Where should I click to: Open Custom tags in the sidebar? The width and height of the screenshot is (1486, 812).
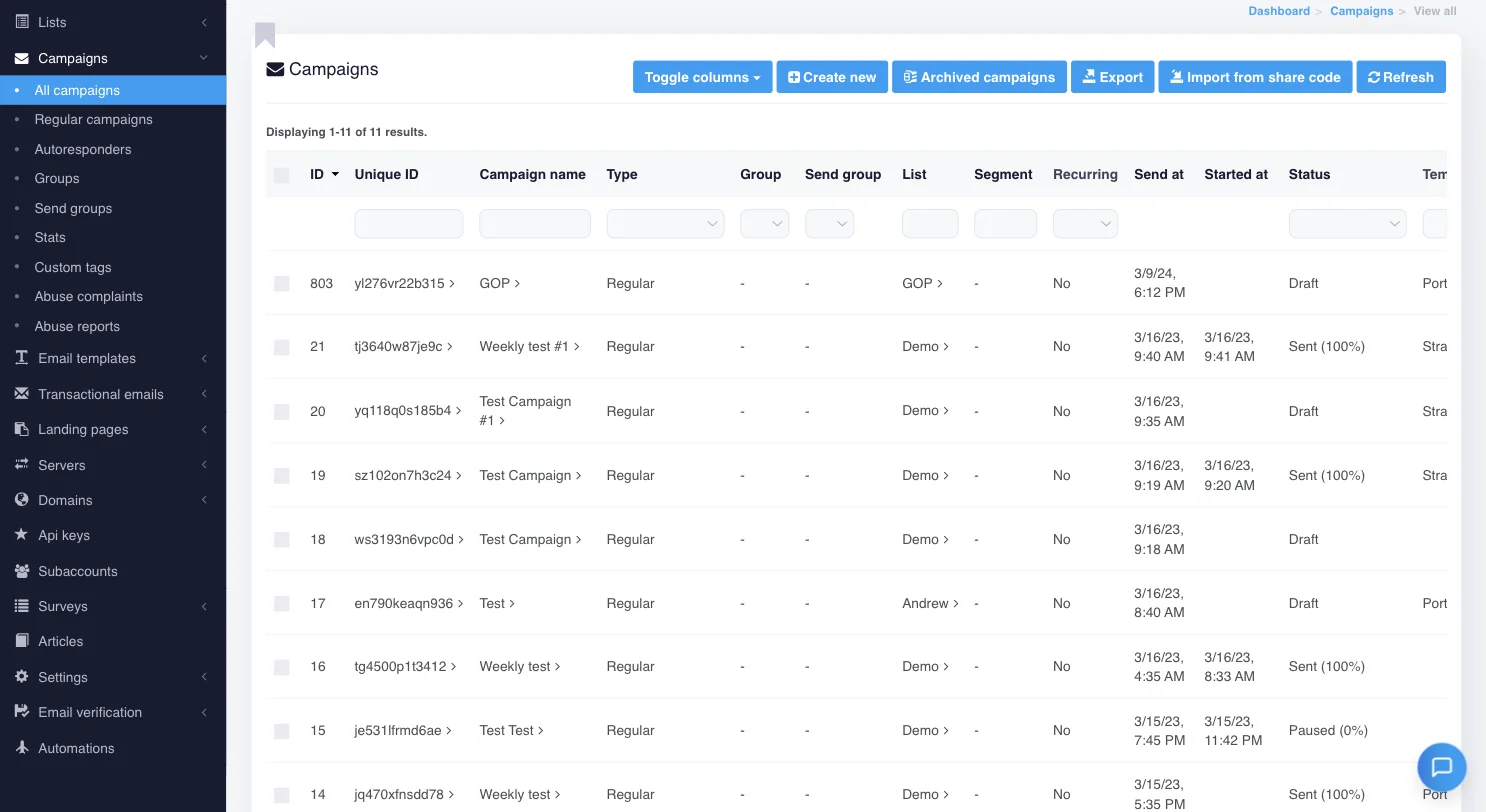click(73, 267)
